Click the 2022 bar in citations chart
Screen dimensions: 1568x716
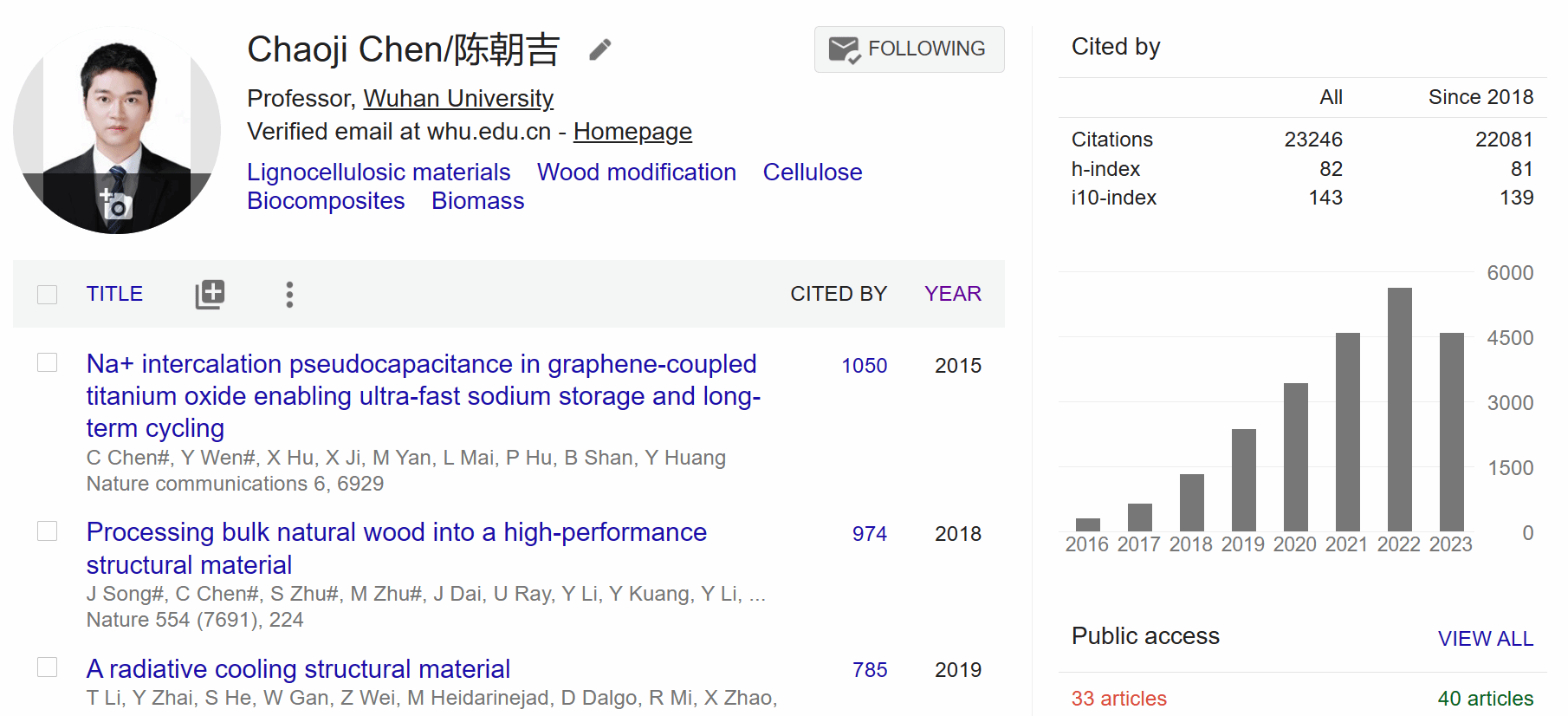[x=1399, y=409]
